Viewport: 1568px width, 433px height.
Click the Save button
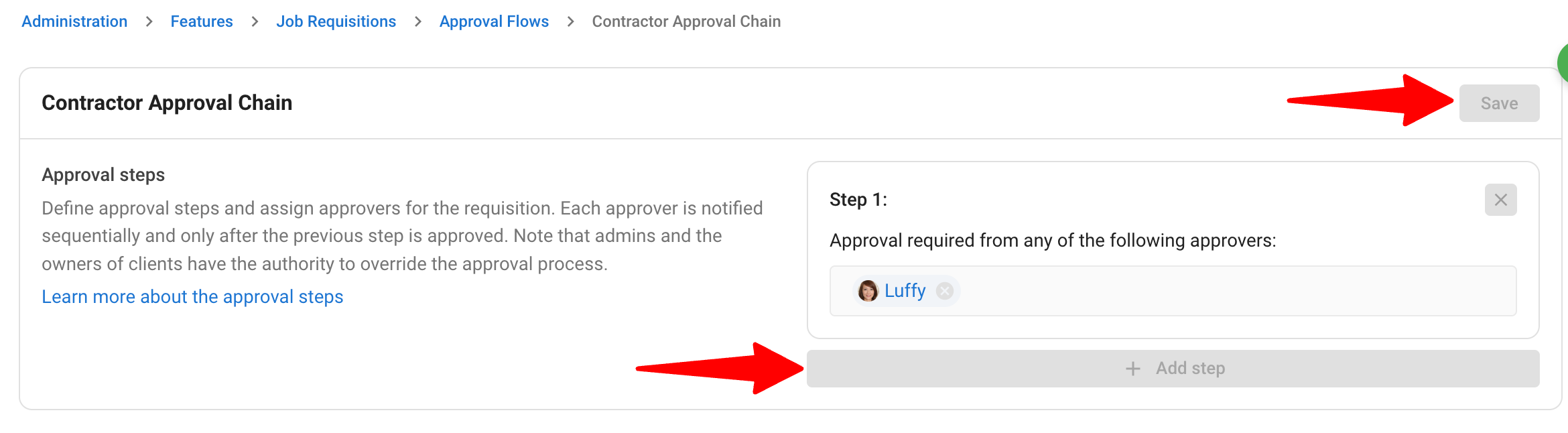pyautogui.click(x=1499, y=103)
